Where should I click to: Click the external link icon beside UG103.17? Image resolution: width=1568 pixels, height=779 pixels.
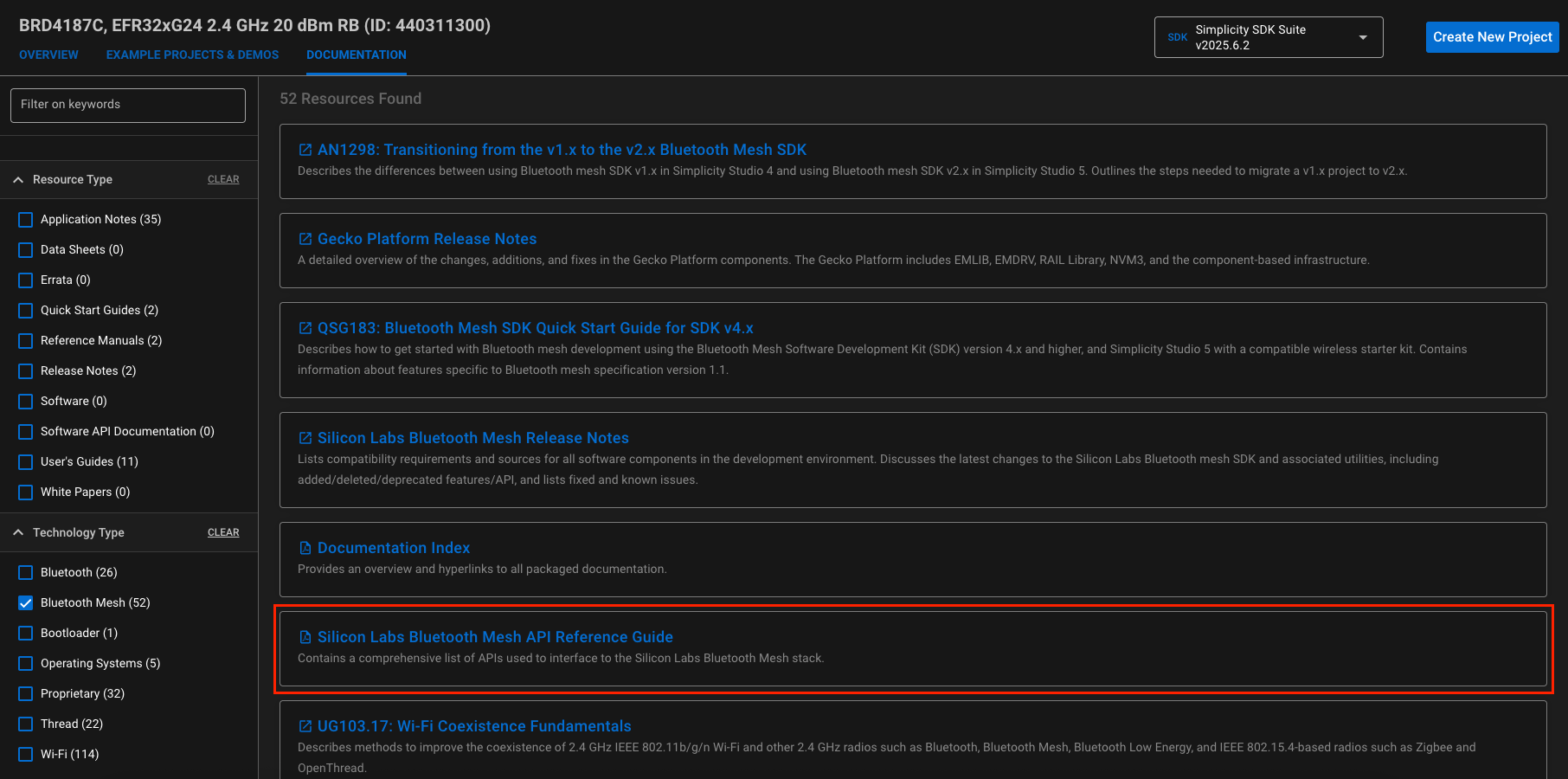click(x=305, y=726)
